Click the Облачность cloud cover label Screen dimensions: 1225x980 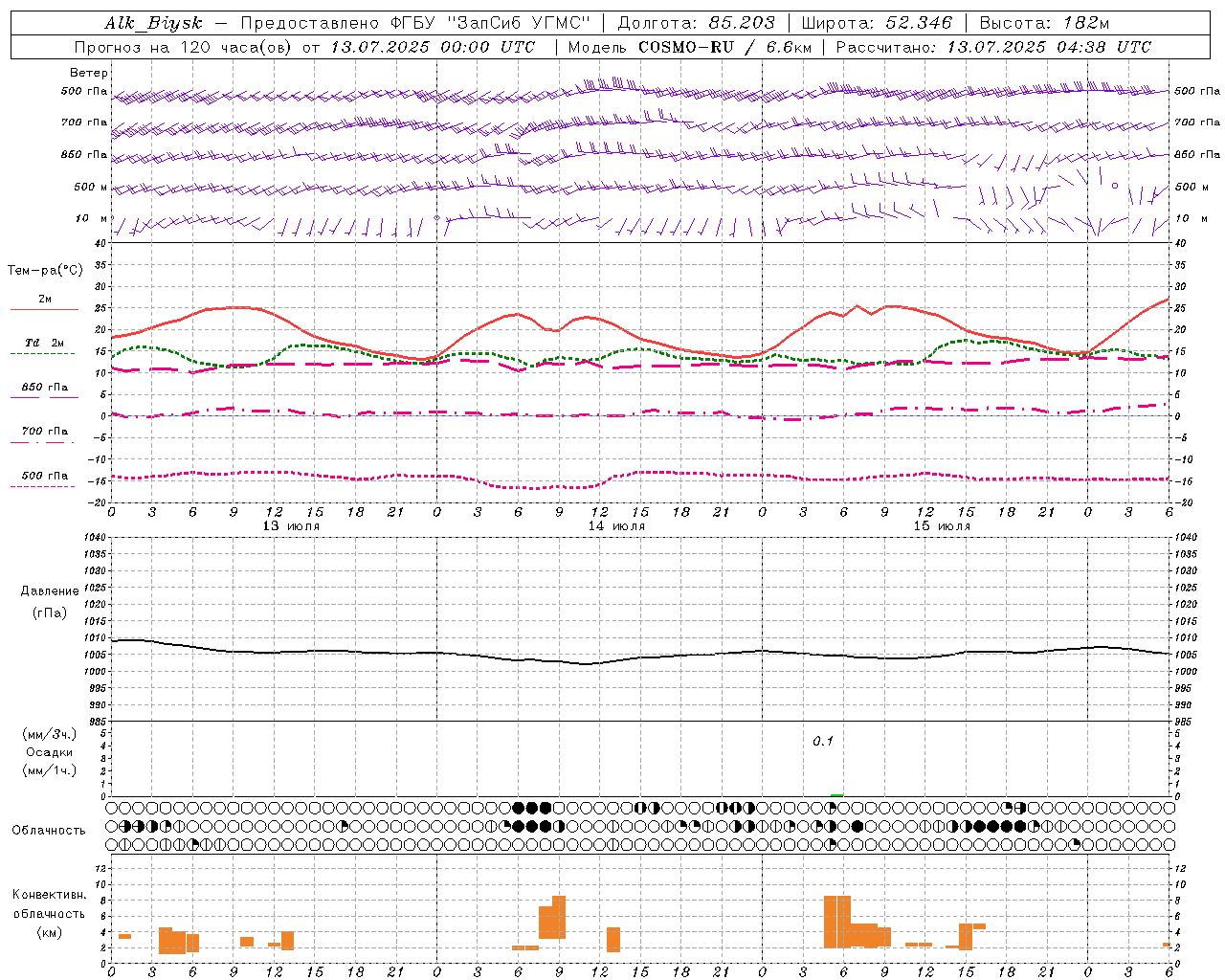pos(49,831)
